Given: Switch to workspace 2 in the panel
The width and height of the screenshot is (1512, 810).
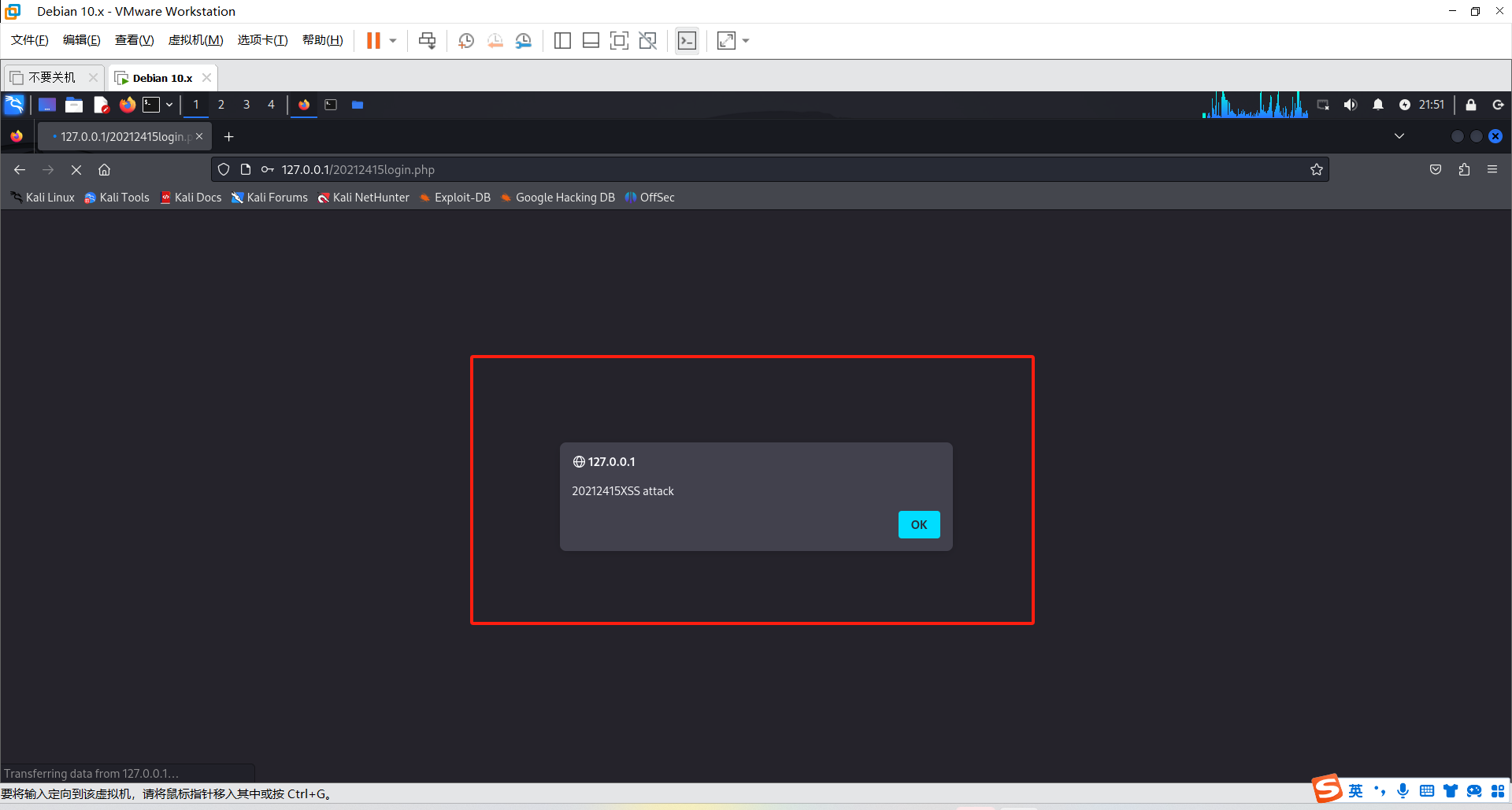Looking at the screenshot, I should click(x=221, y=105).
